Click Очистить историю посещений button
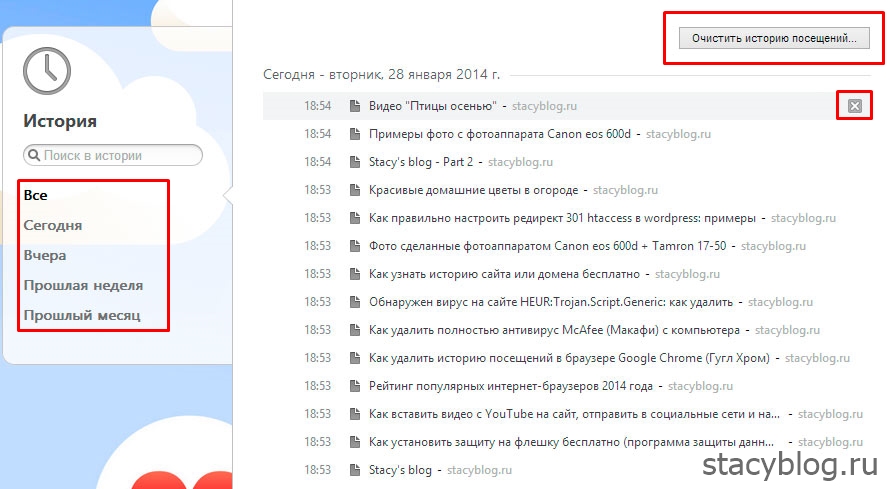 click(774, 38)
